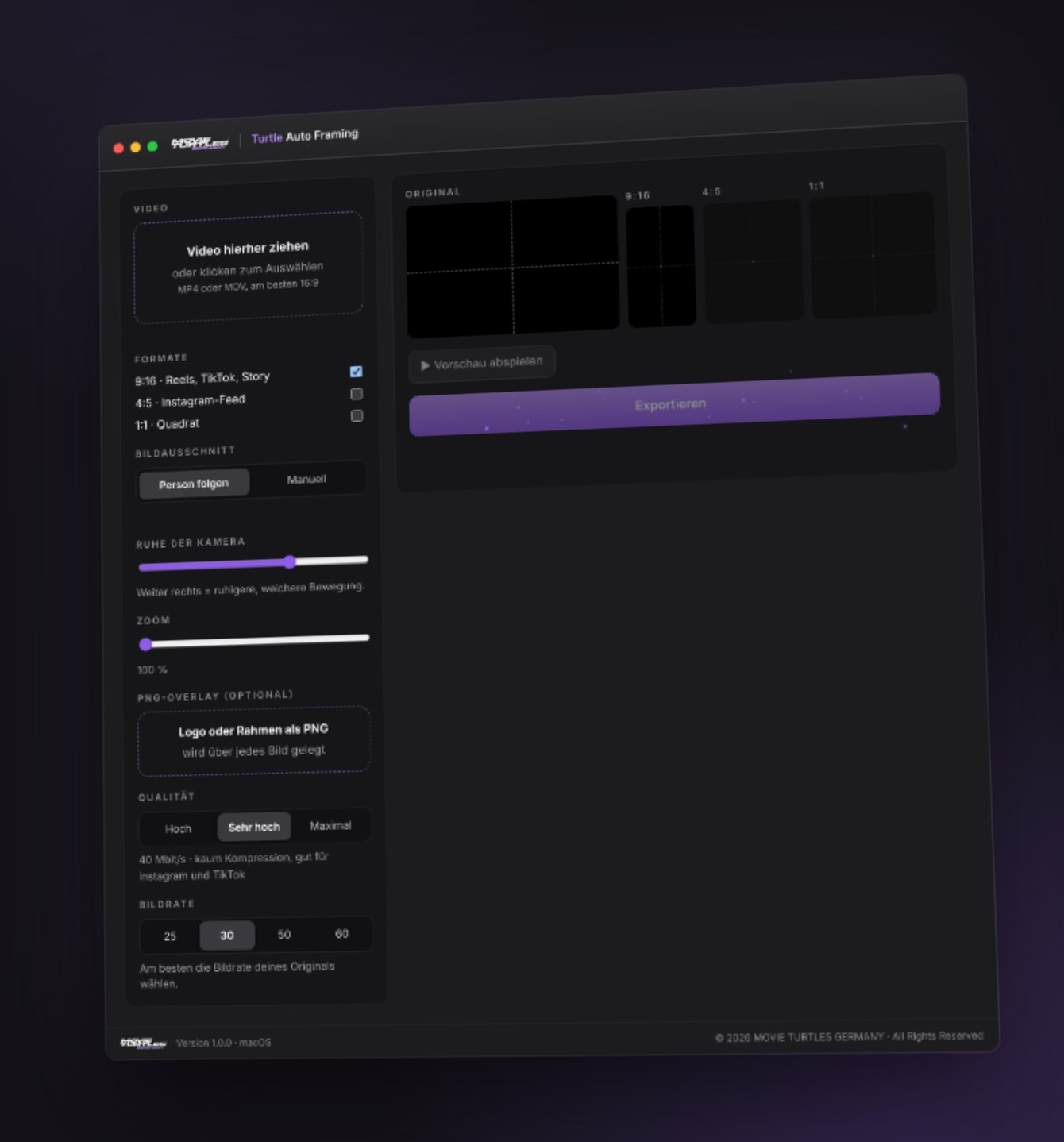Click the PNG overlay Logo oder Rahmen drop zone
The width and height of the screenshot is (1064, 1142).
(253, 740)
